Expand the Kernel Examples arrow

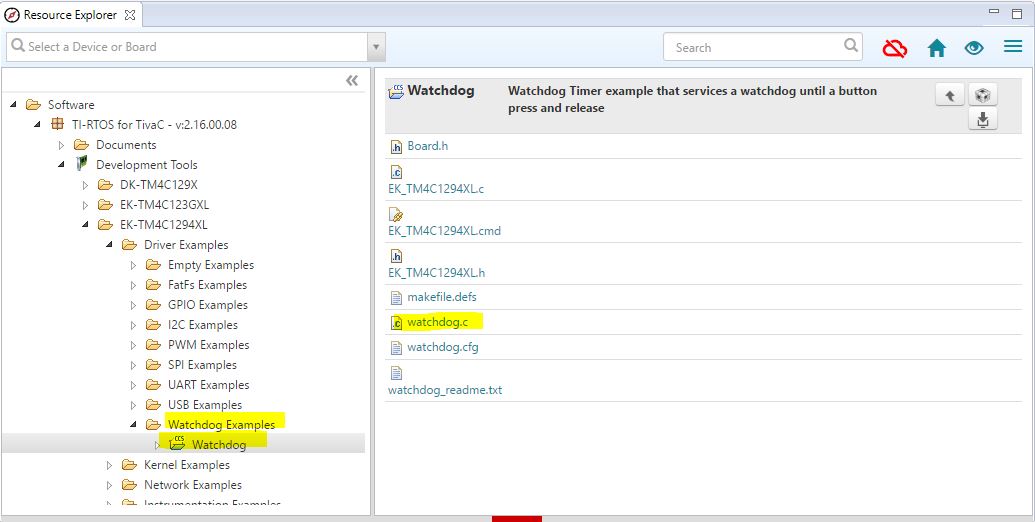109,465
